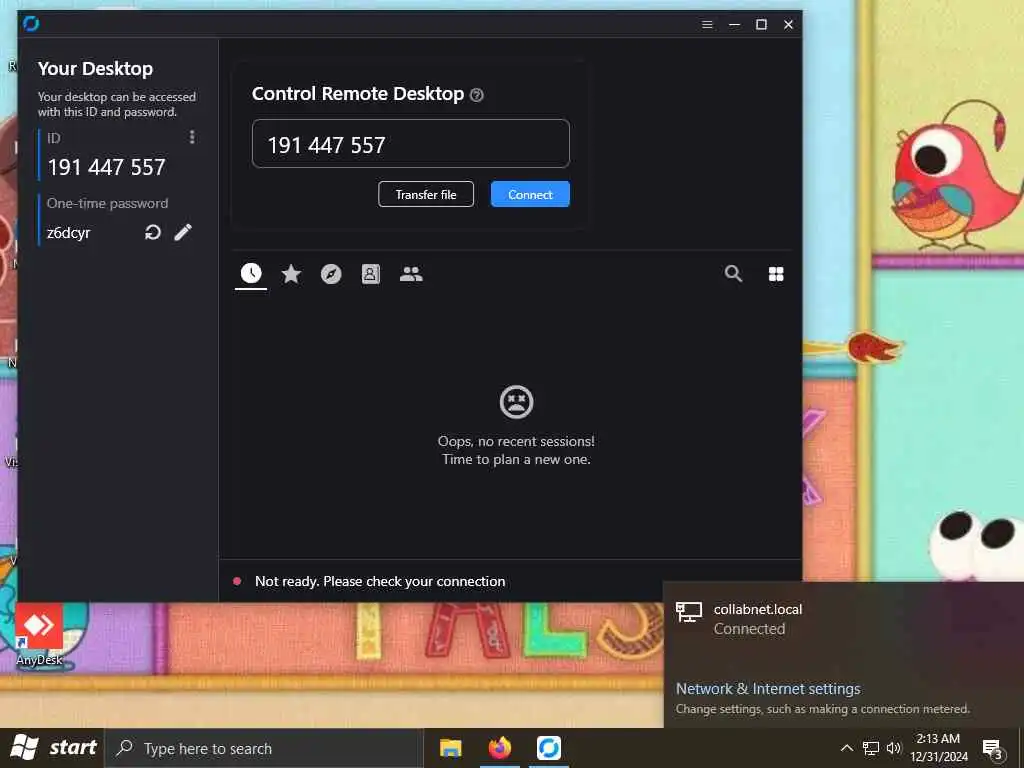Click the RustDesk taskbar icon

tap(549, 748)
